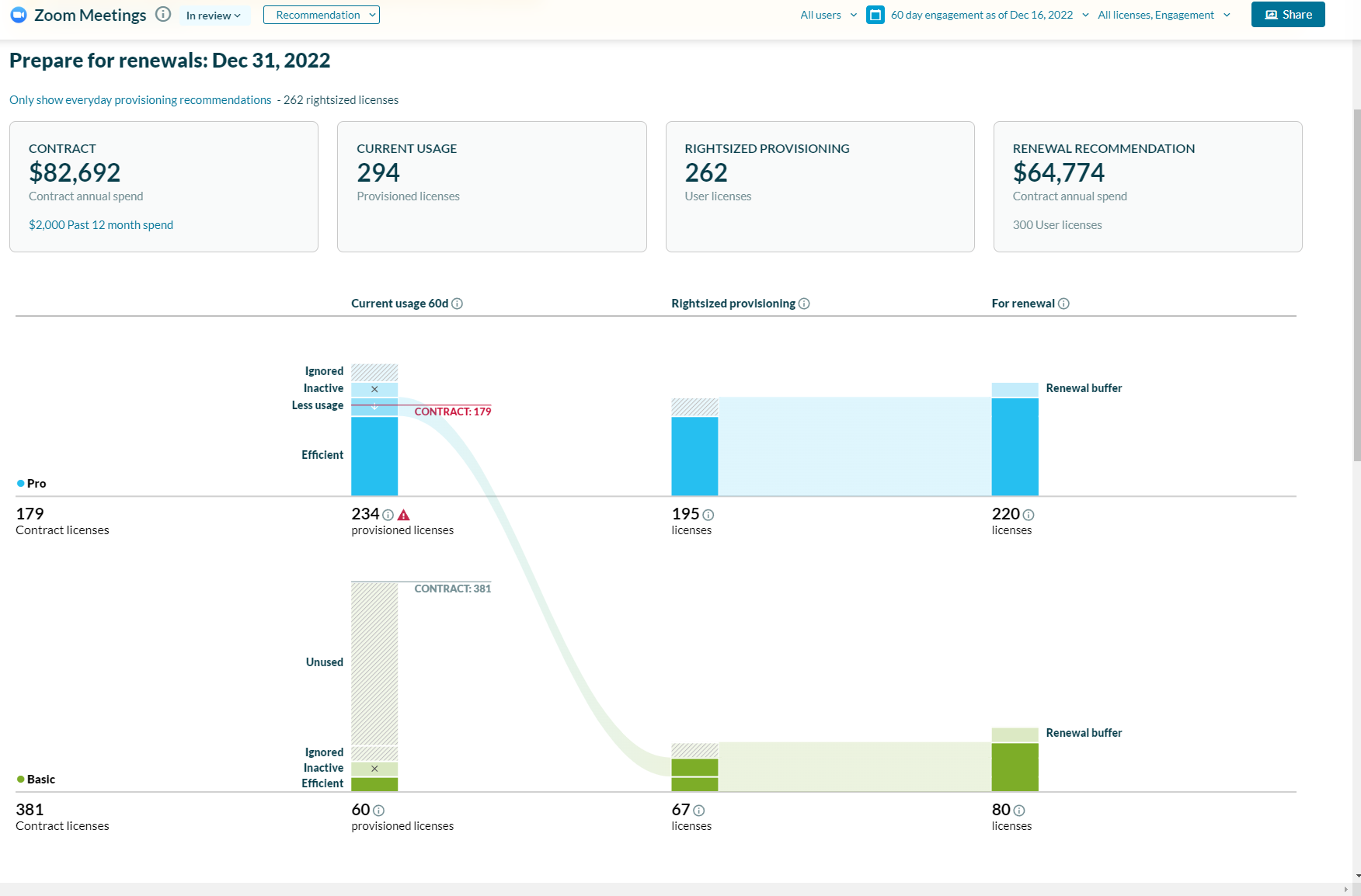Click the Share button
The image size is (1361, 896).
click(x=1288, y=15)
